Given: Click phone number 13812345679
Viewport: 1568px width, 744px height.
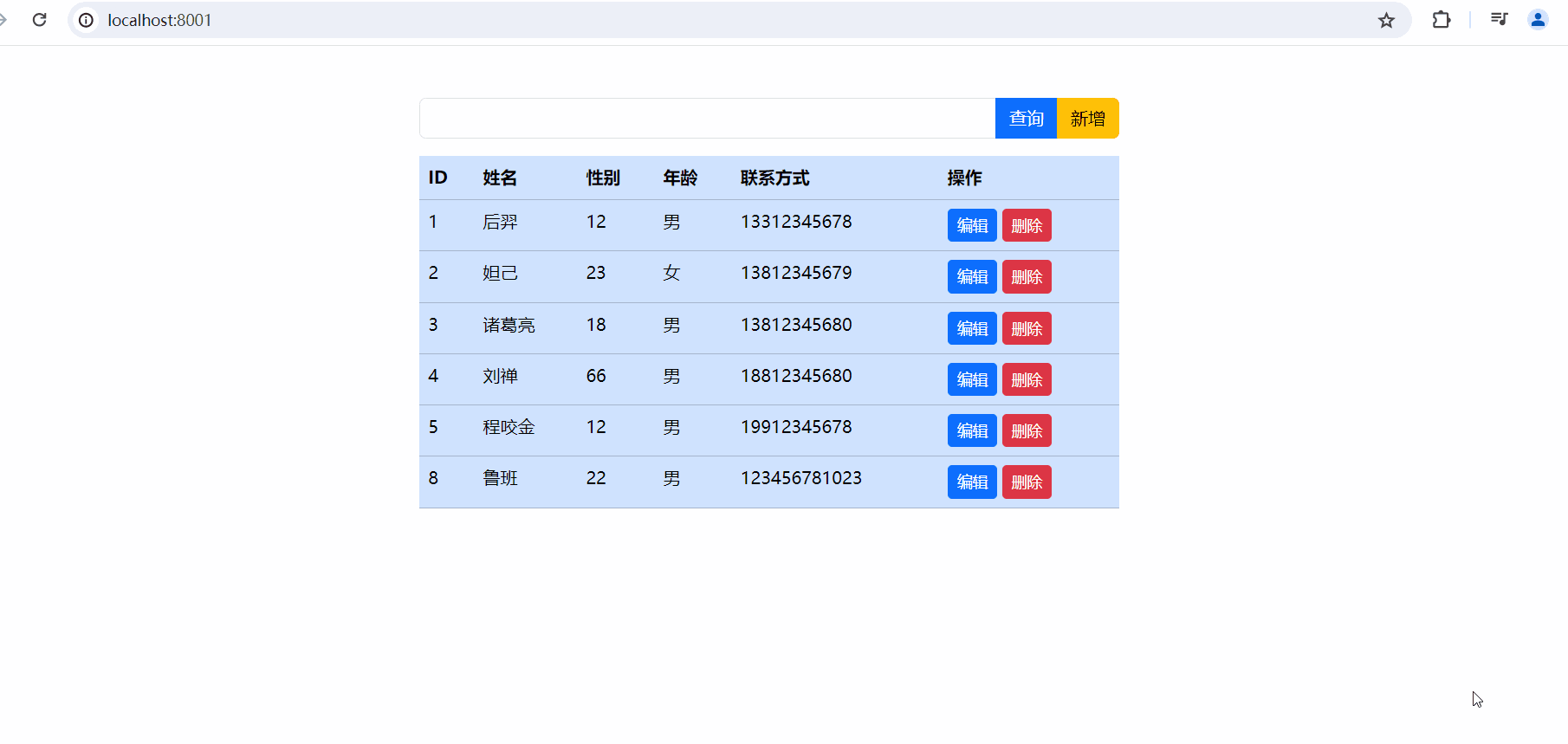Looking at the screenshot, I should (796, 273).
